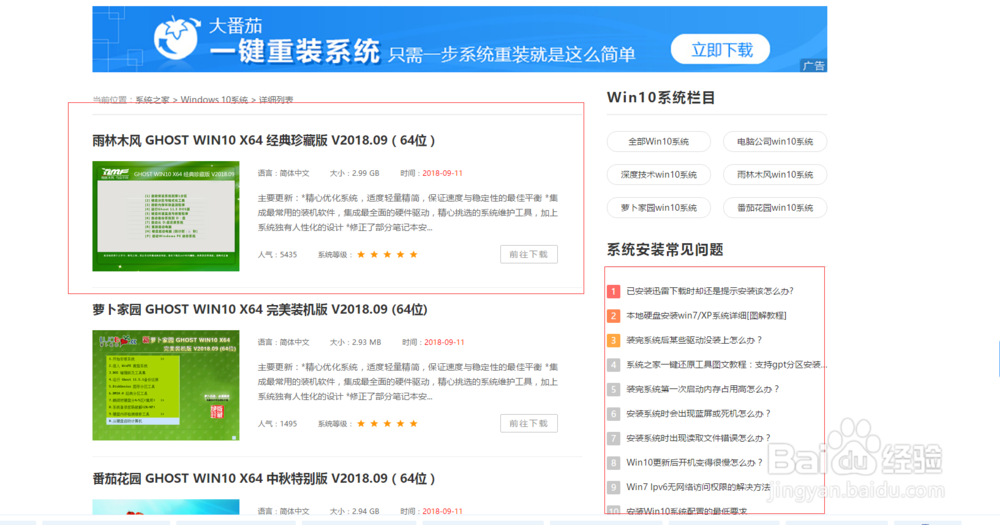Click the first rating star of 雨林木风 system
Screen dimensions: 1000x525
point(361,255)
